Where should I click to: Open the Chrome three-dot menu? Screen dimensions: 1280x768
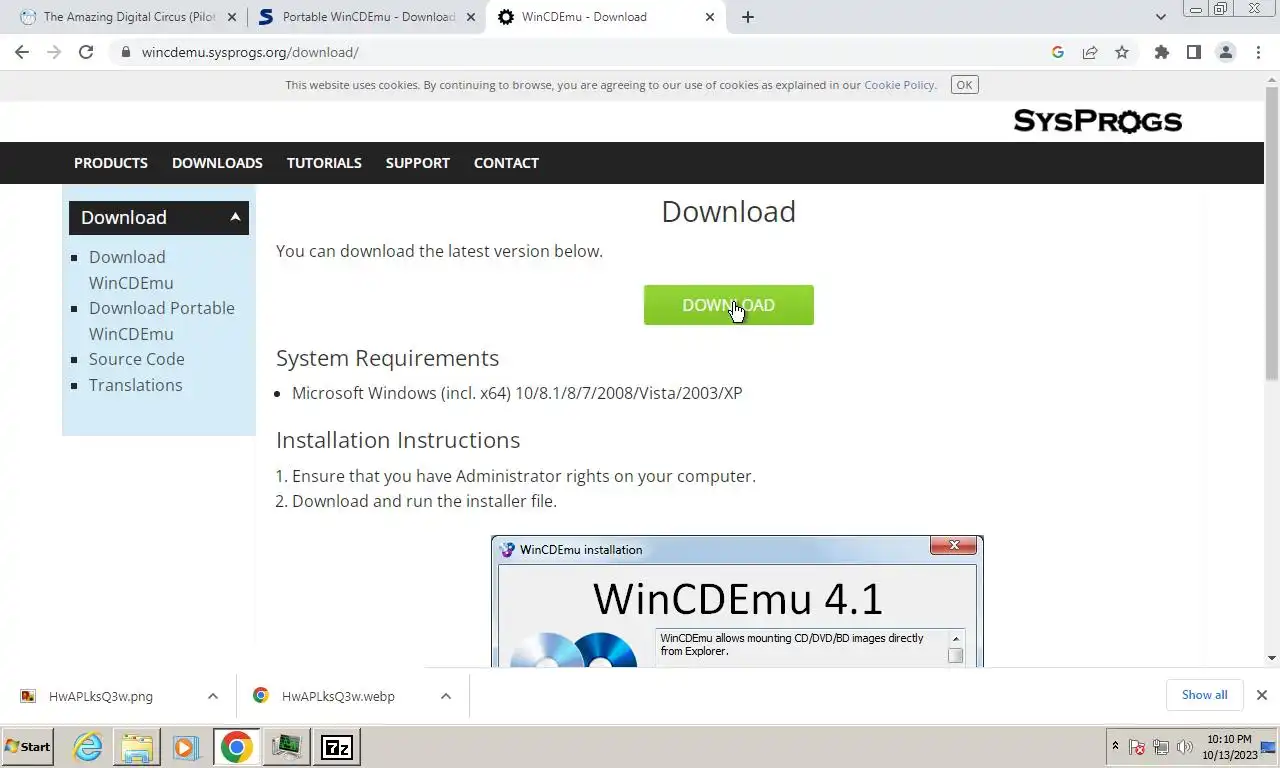[1258, 52]
